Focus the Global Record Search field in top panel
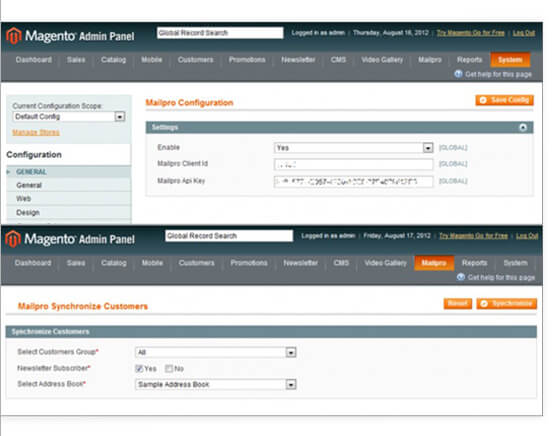 pyautogui.click(x=220, y=33)
